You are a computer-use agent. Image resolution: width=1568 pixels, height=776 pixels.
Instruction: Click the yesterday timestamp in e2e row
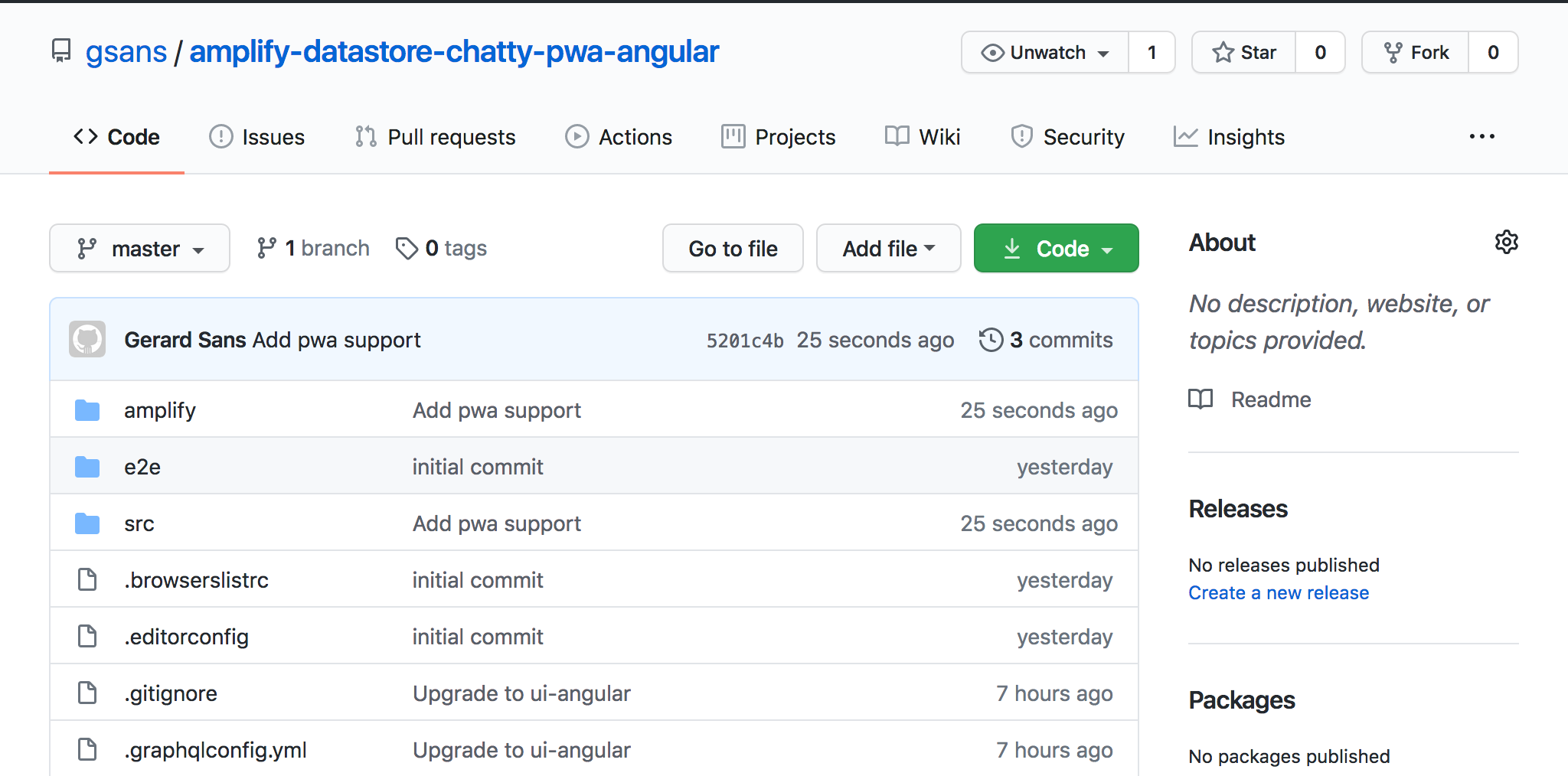click(1064, 467)
